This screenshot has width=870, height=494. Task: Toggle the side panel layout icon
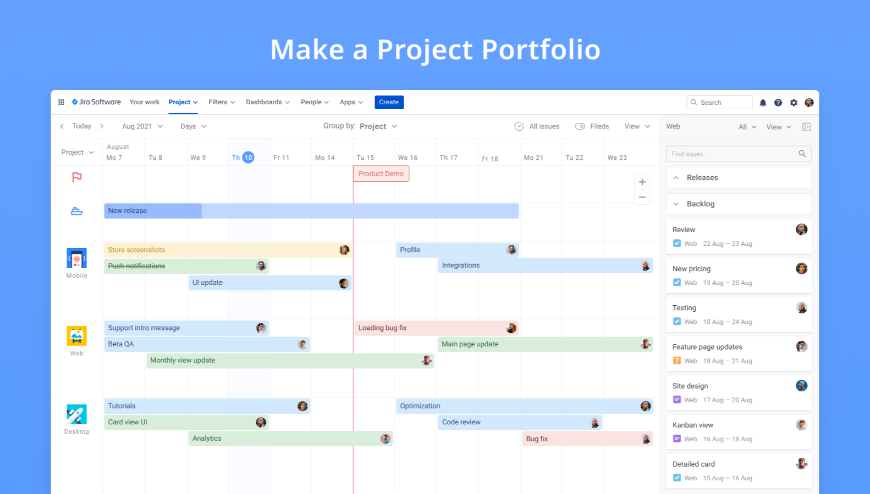[x=806, y=127]
